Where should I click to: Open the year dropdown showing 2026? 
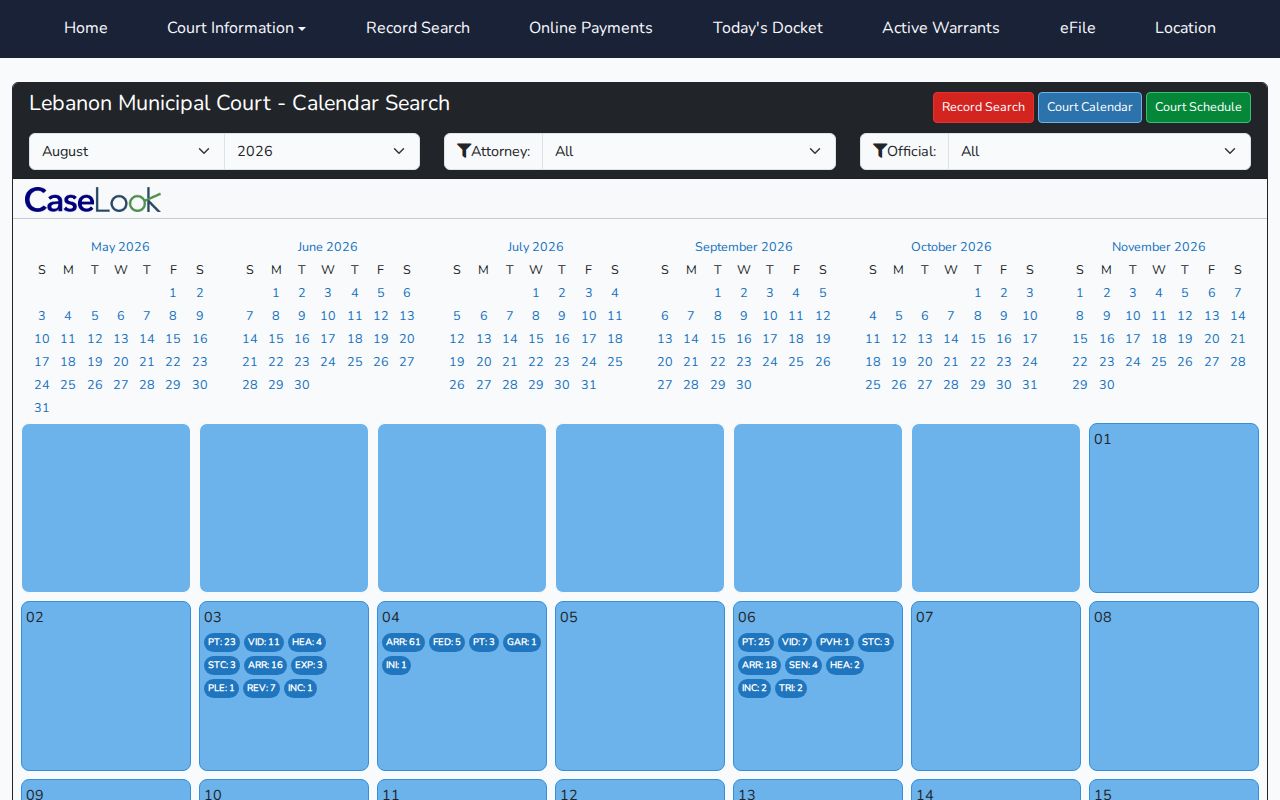[x=322, y=151]
